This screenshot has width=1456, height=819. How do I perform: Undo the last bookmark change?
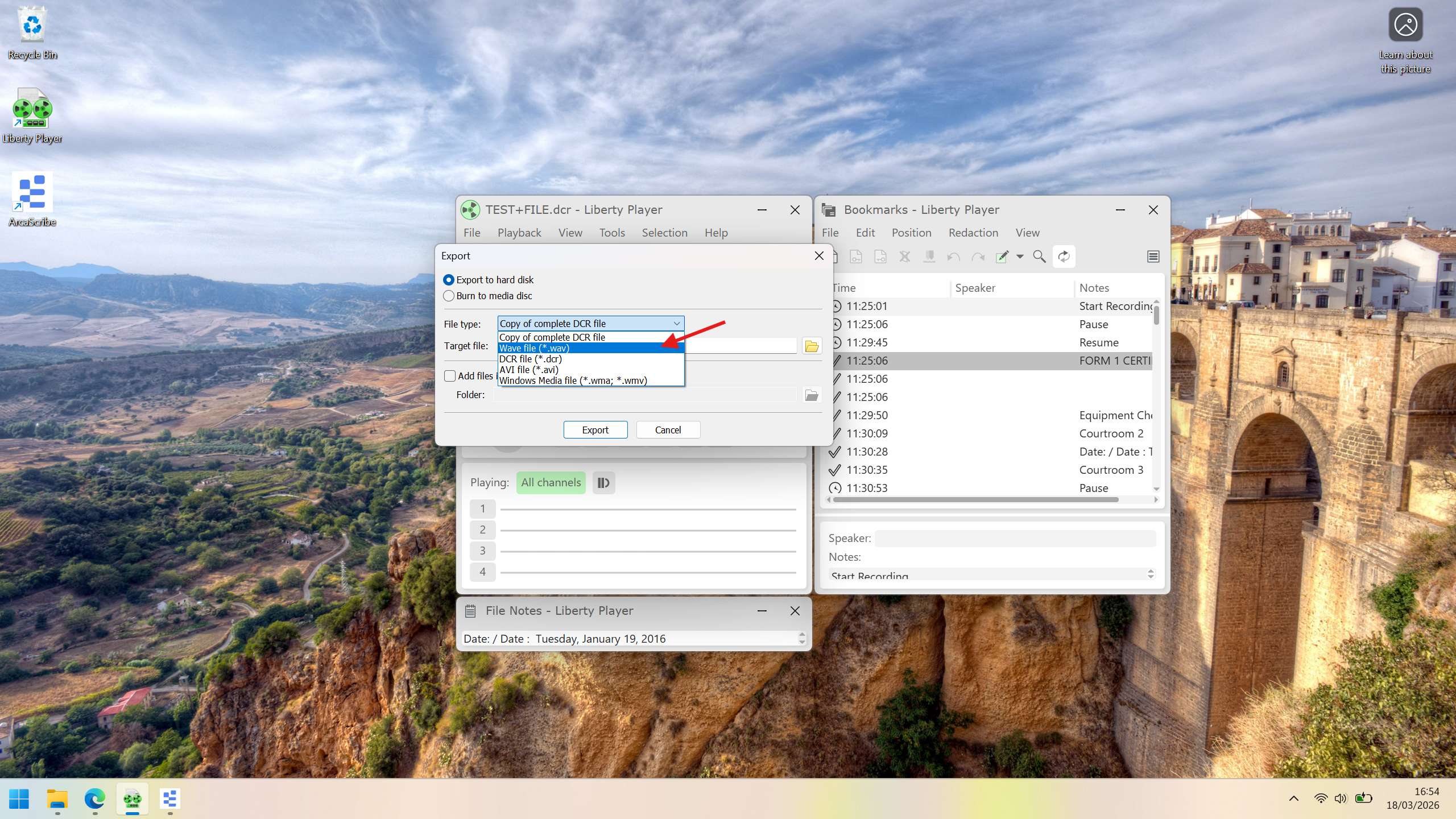[x=953, y=257]
